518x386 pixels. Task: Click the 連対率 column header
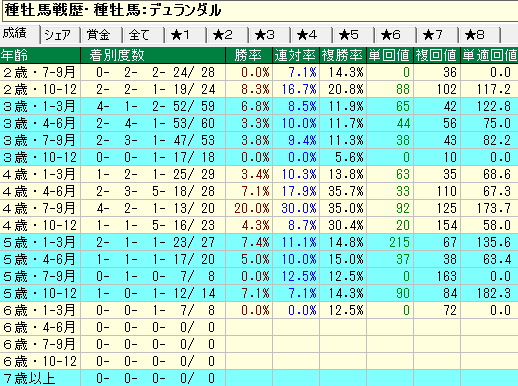(296, 55)
